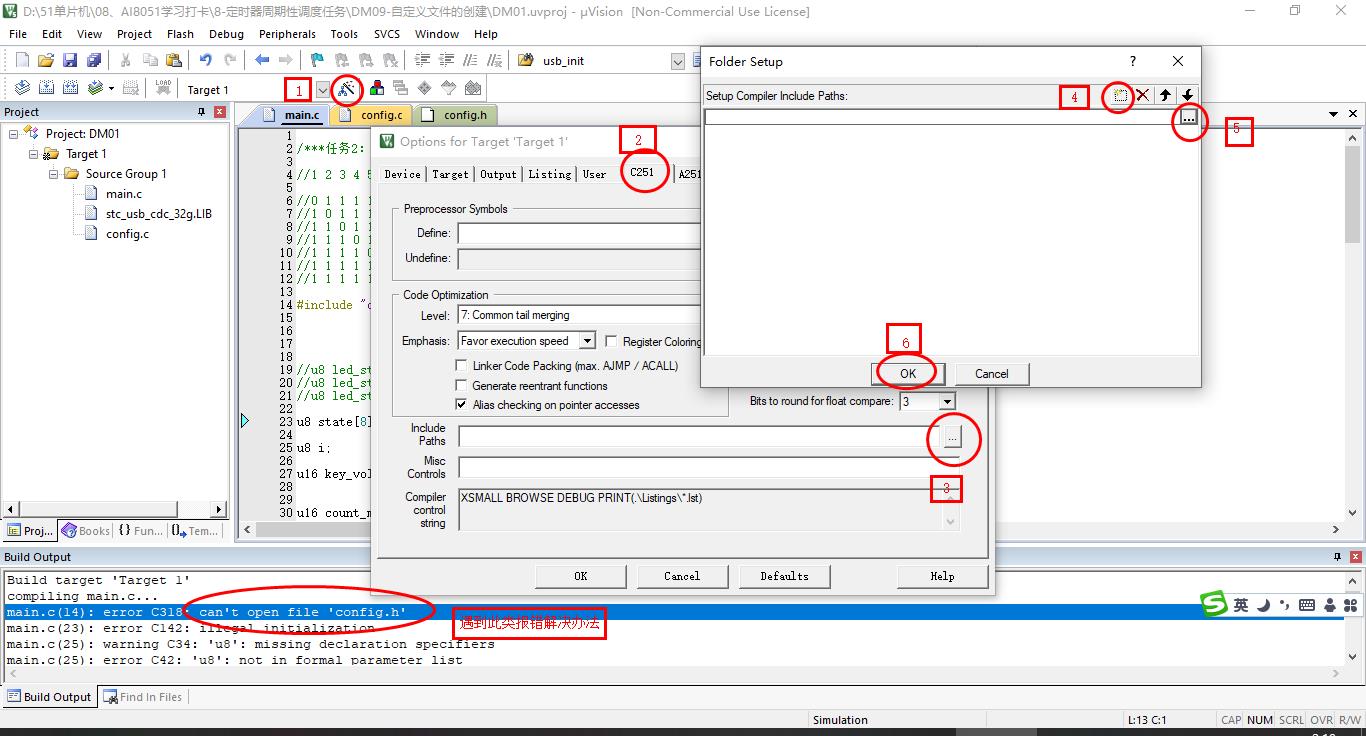Open the Project menu
The height and width of the screenshot is (736, 1366).
(134, 33)
